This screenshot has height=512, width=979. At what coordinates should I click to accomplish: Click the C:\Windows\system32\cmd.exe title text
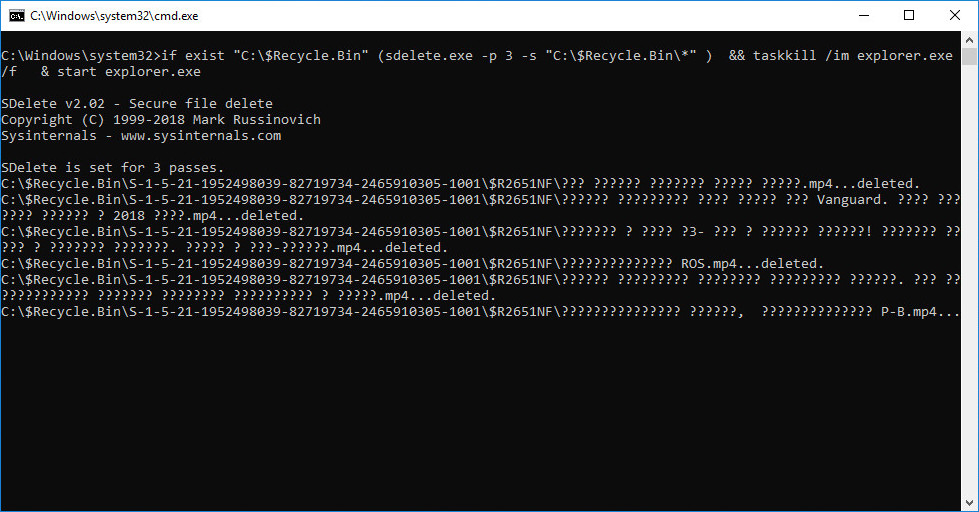tap(114, 16)
